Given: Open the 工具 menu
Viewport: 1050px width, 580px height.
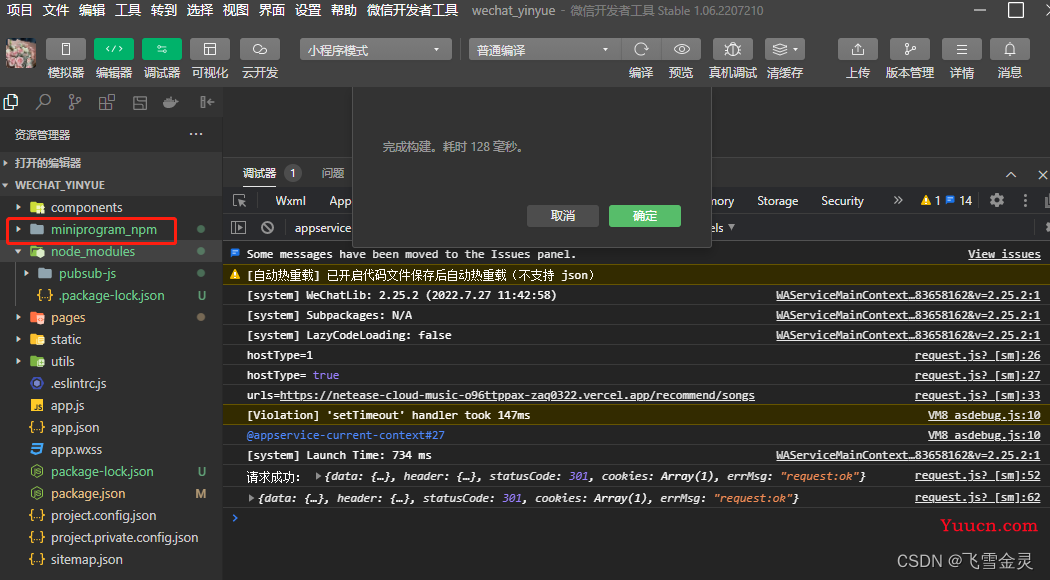Looking at the screenshot, I should [128, 10].
